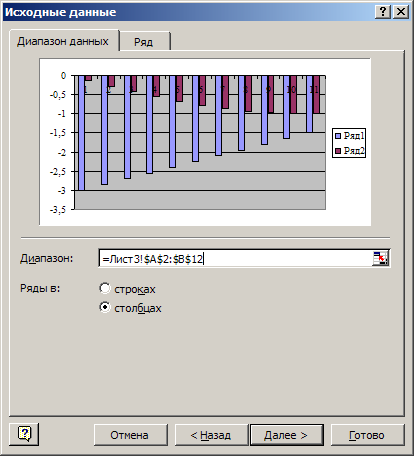Click the -3,5 axis label
The height and width of the screenshot is (456, 414).
pyautogui.click(x=58, y=210)
